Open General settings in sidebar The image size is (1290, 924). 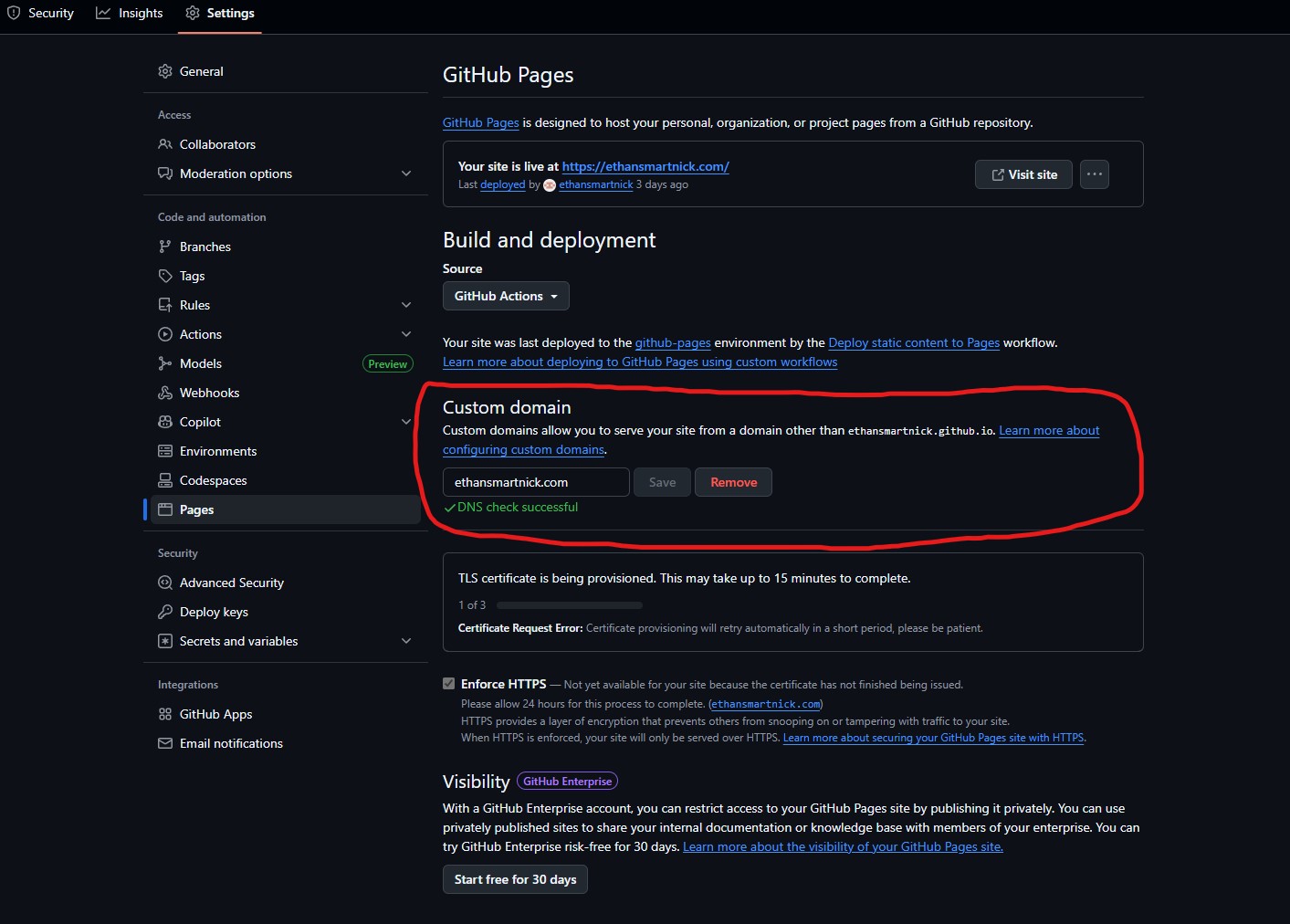coord(286,71)
